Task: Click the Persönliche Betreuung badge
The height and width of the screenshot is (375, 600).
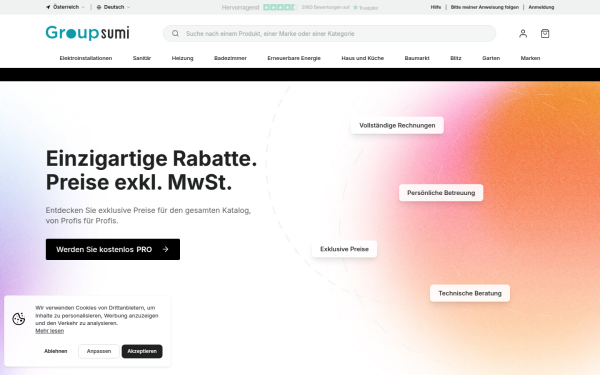Action: tap(441, 192)
